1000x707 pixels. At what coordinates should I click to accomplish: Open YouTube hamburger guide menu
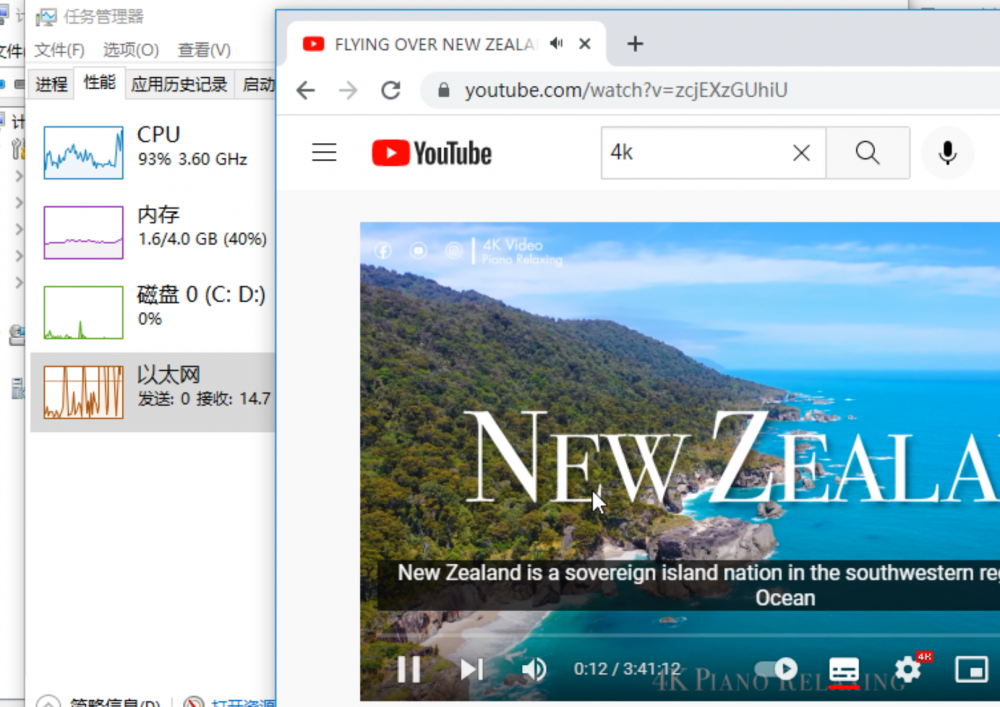pos(324,152)
